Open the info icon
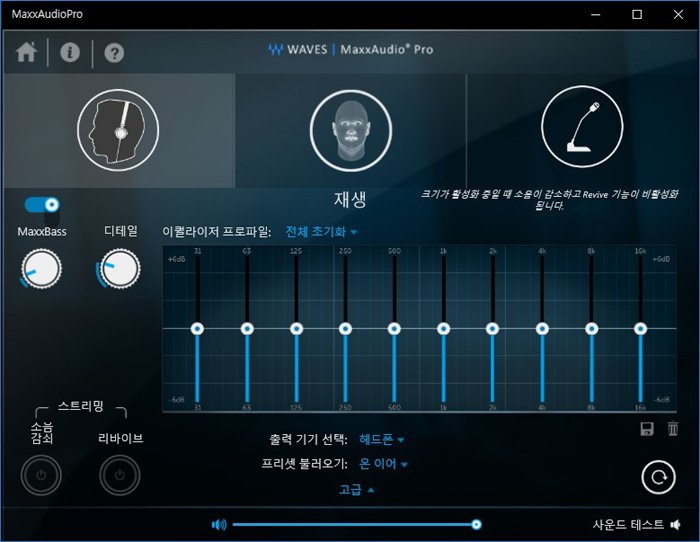700x542 pixels. [x=70, y=53]
